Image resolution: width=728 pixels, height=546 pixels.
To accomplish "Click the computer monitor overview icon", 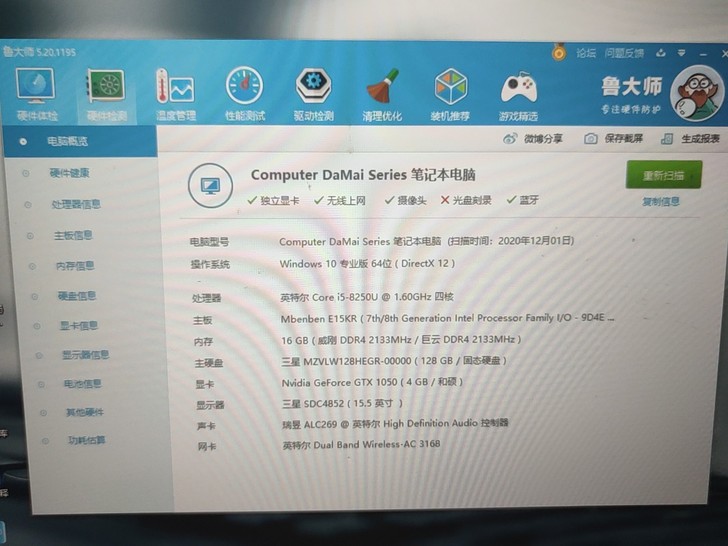I will [x=210, y=185].
